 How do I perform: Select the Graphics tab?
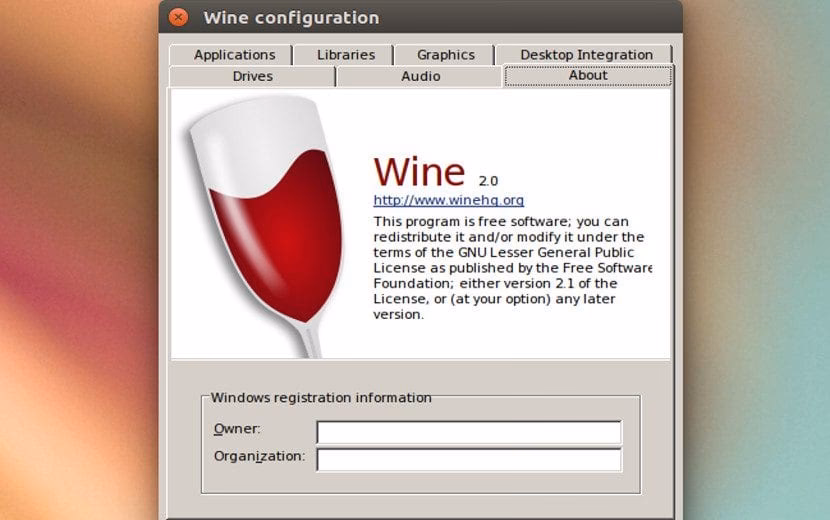tap(445, 55)
